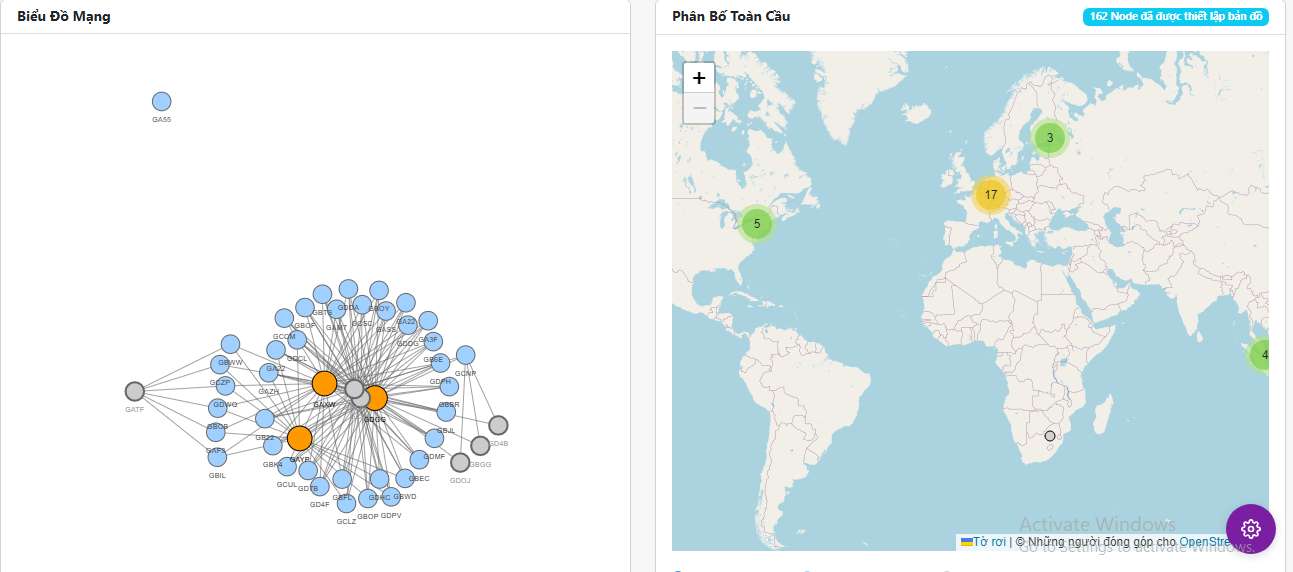Select the orange GAYB node
This screenshot has width=1293, height=572.
[299, 438]
